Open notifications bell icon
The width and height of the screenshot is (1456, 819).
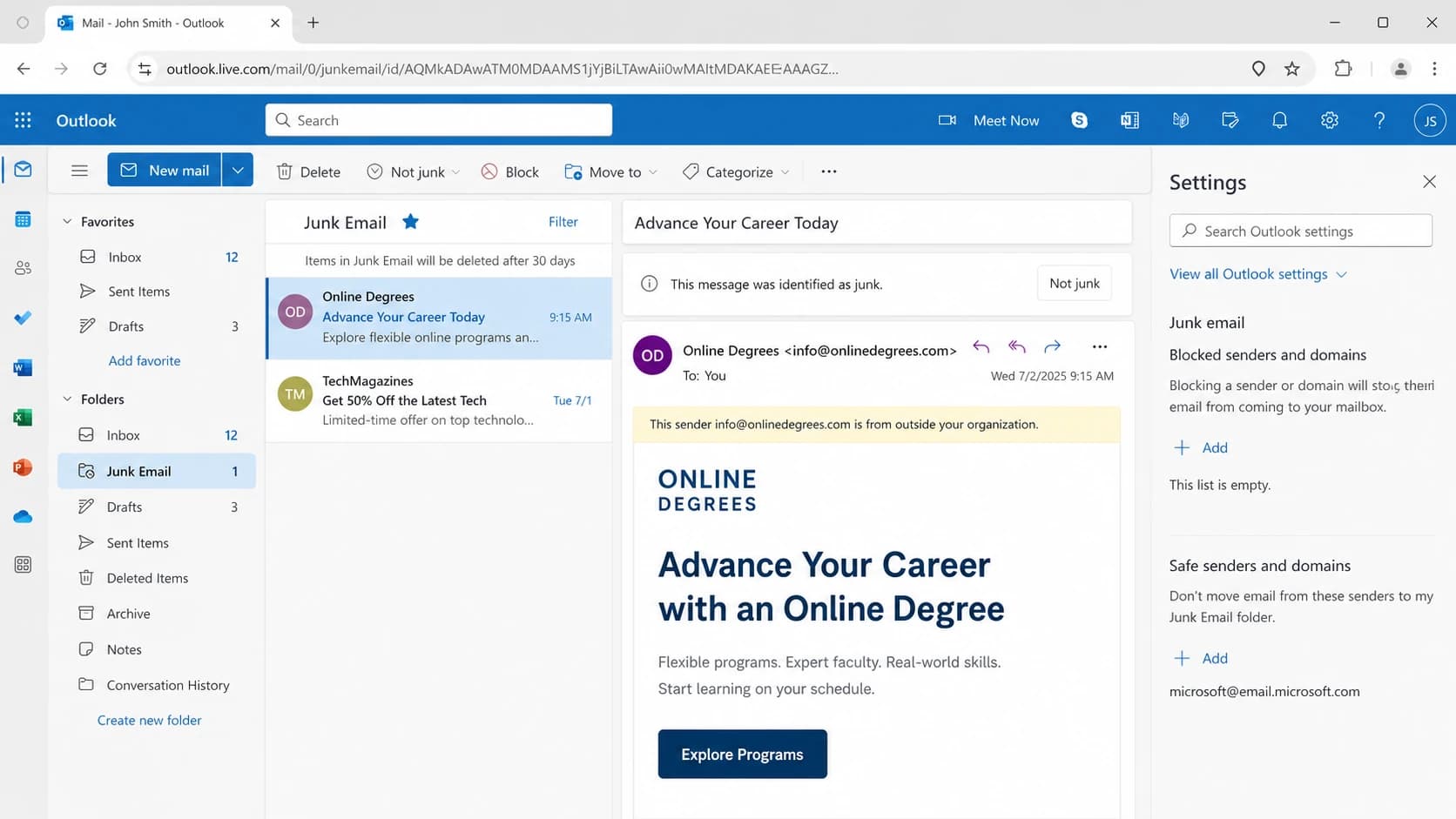point(1279,120)
